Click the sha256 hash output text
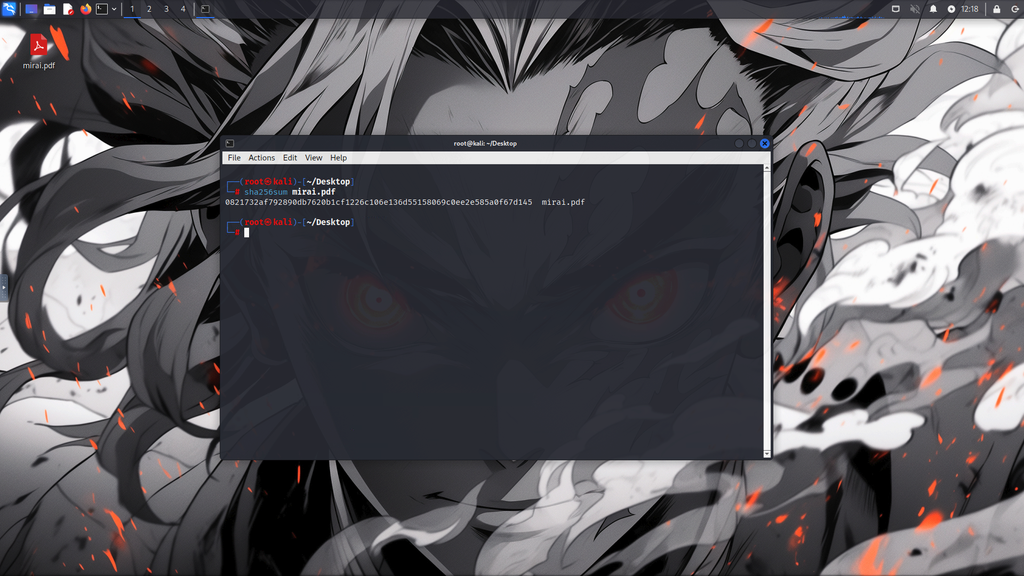 (x=379, y=202)
